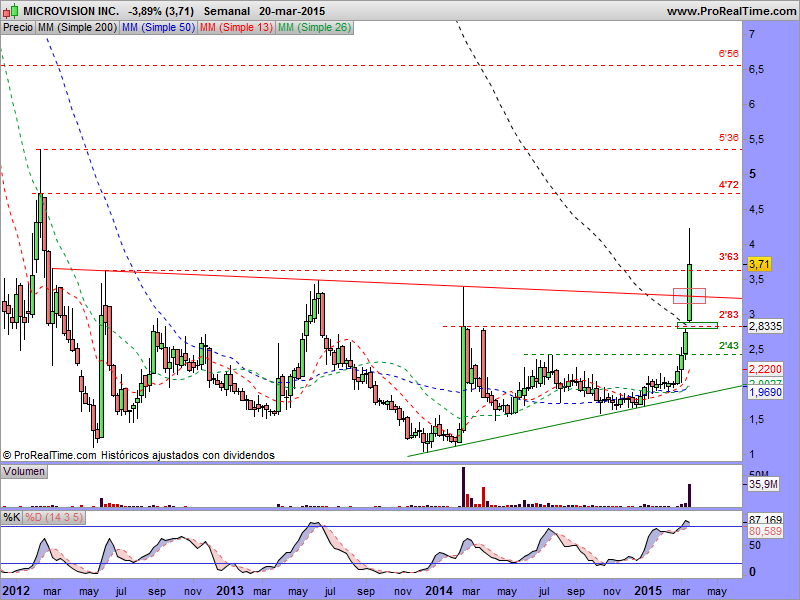Click the %K stochastic label
800x600 pixels.
pos(11,517)
